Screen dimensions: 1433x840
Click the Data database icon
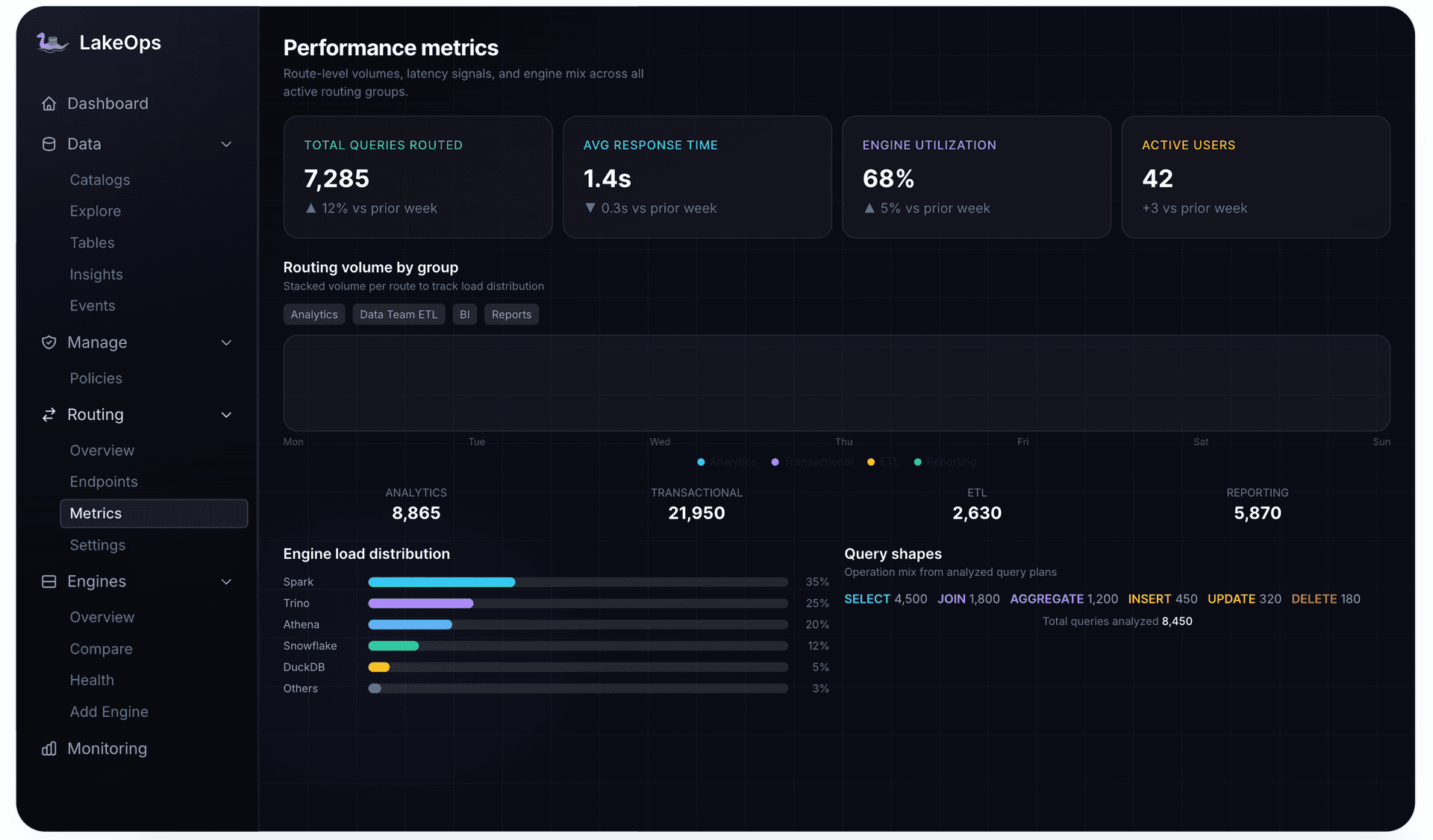tap(49, 144)
